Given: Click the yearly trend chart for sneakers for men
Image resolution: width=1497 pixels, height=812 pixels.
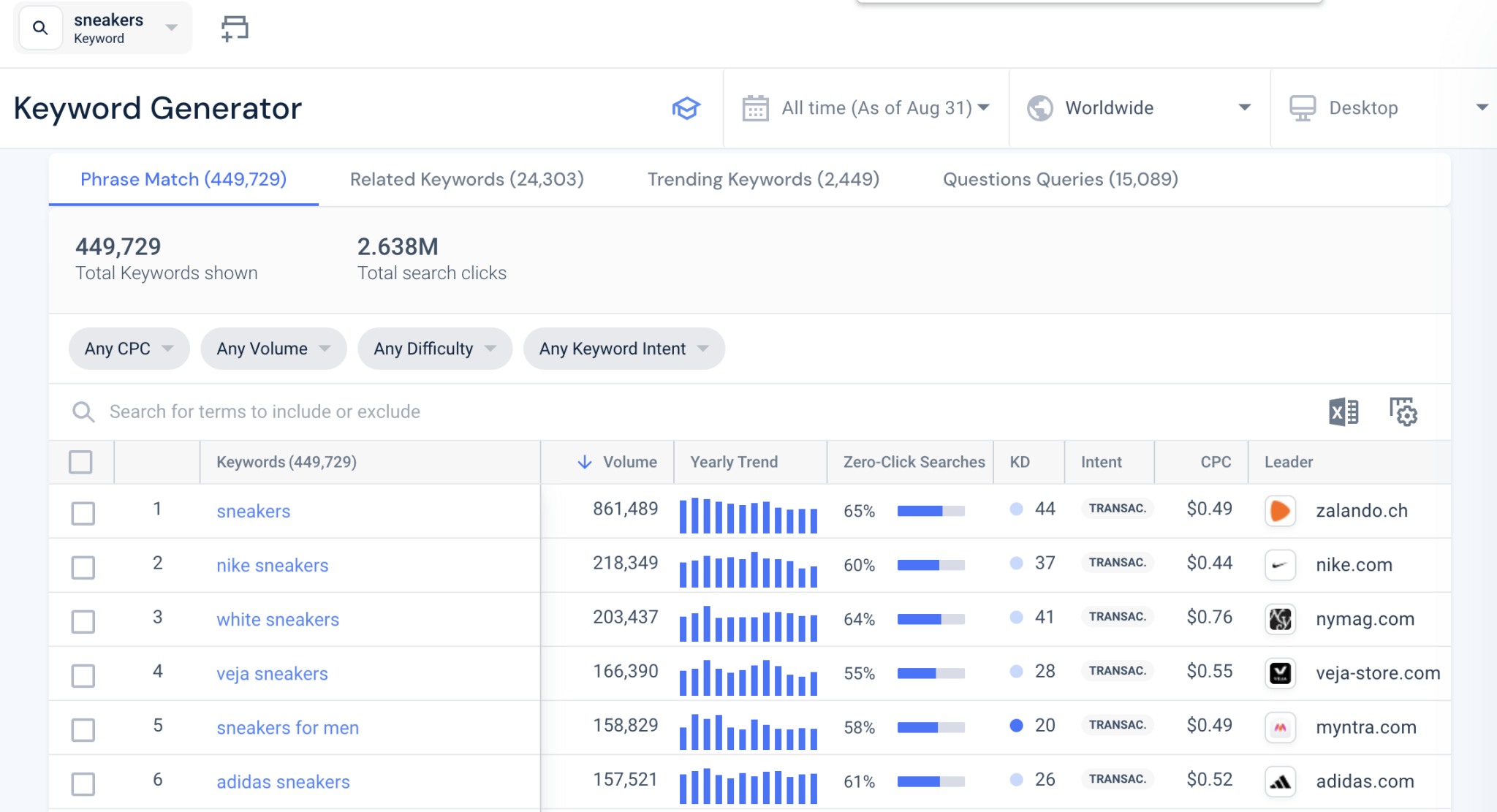Looking at the screenshot, I should coord(748,732).
